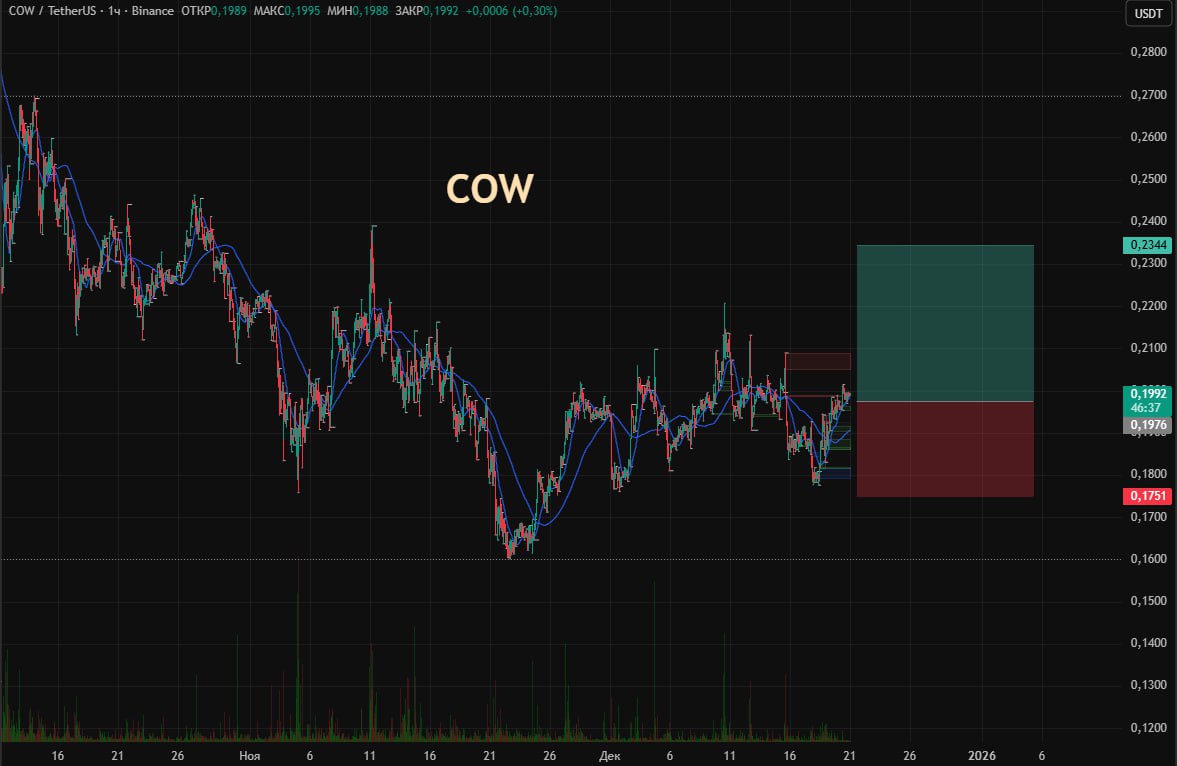Click the 0,2700 price scale value

(x=1148, y=95)
